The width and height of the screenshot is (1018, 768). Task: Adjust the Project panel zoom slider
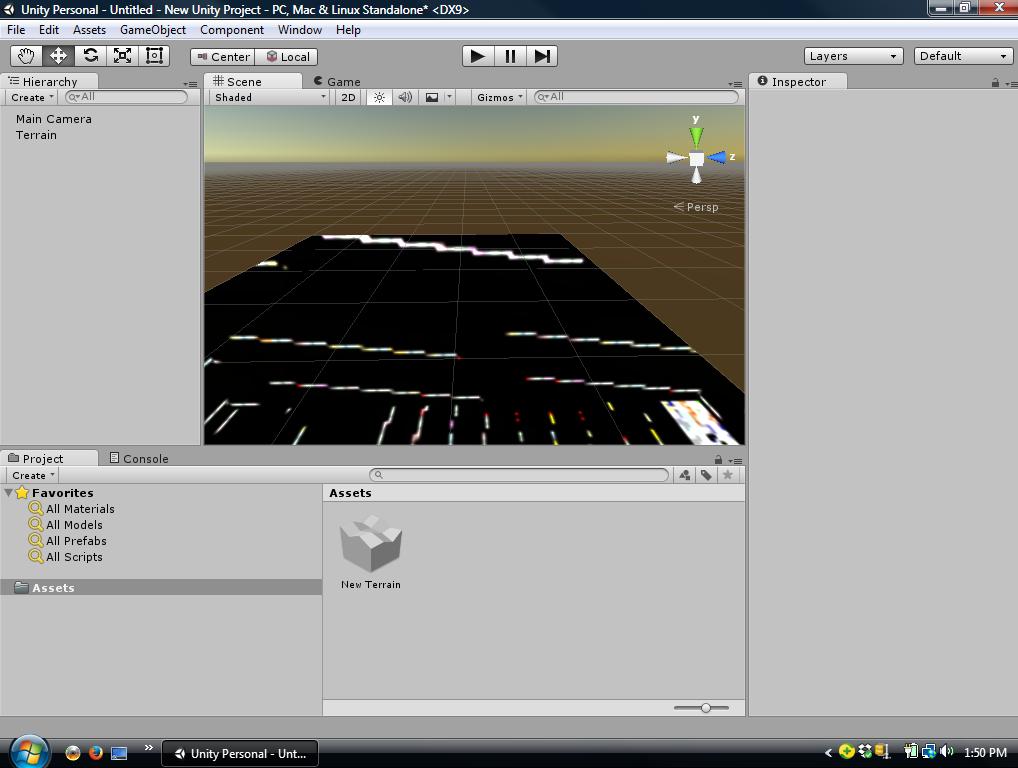(x=703, y=707)
